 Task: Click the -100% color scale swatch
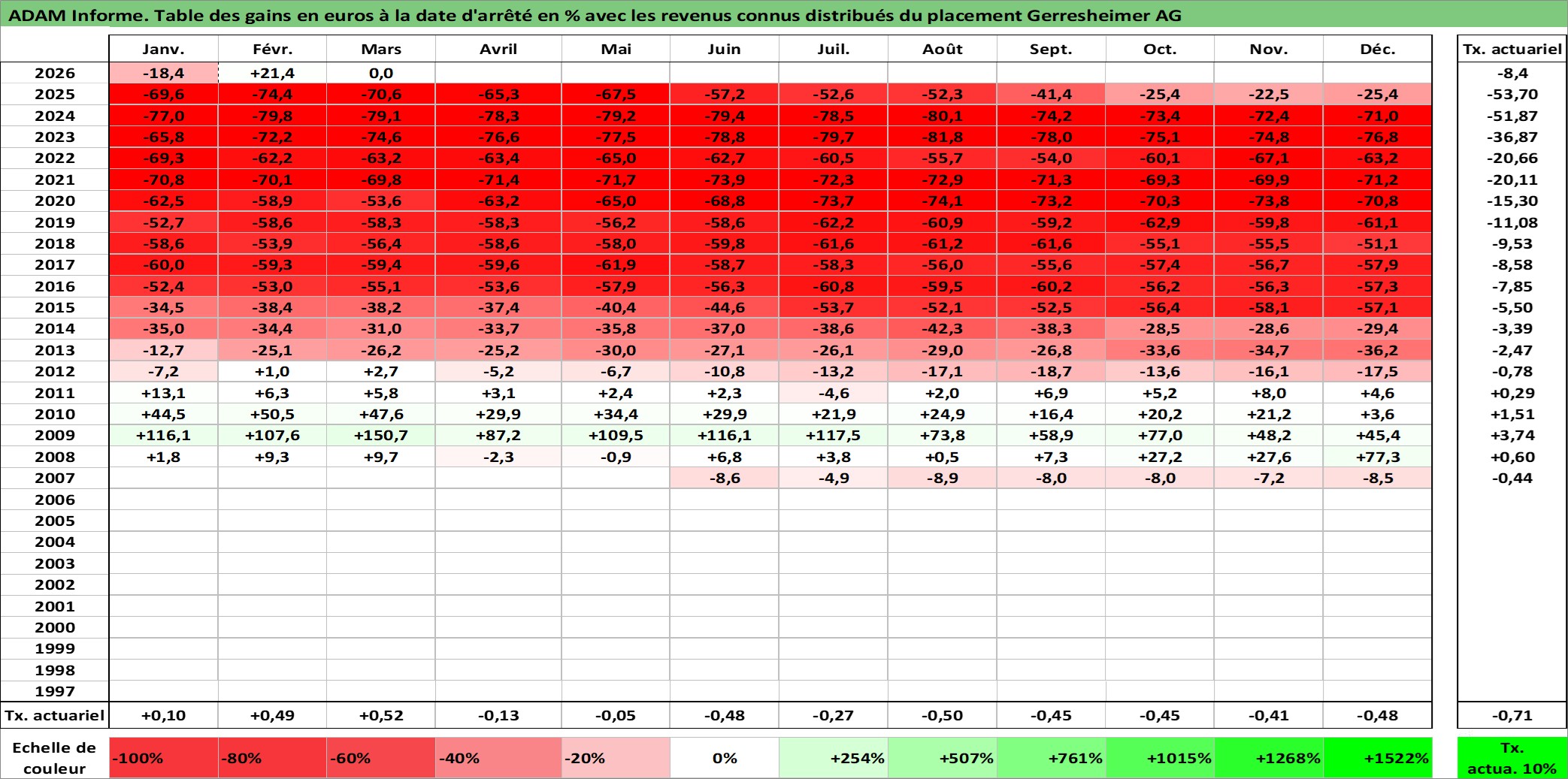[x=164, y=758]
